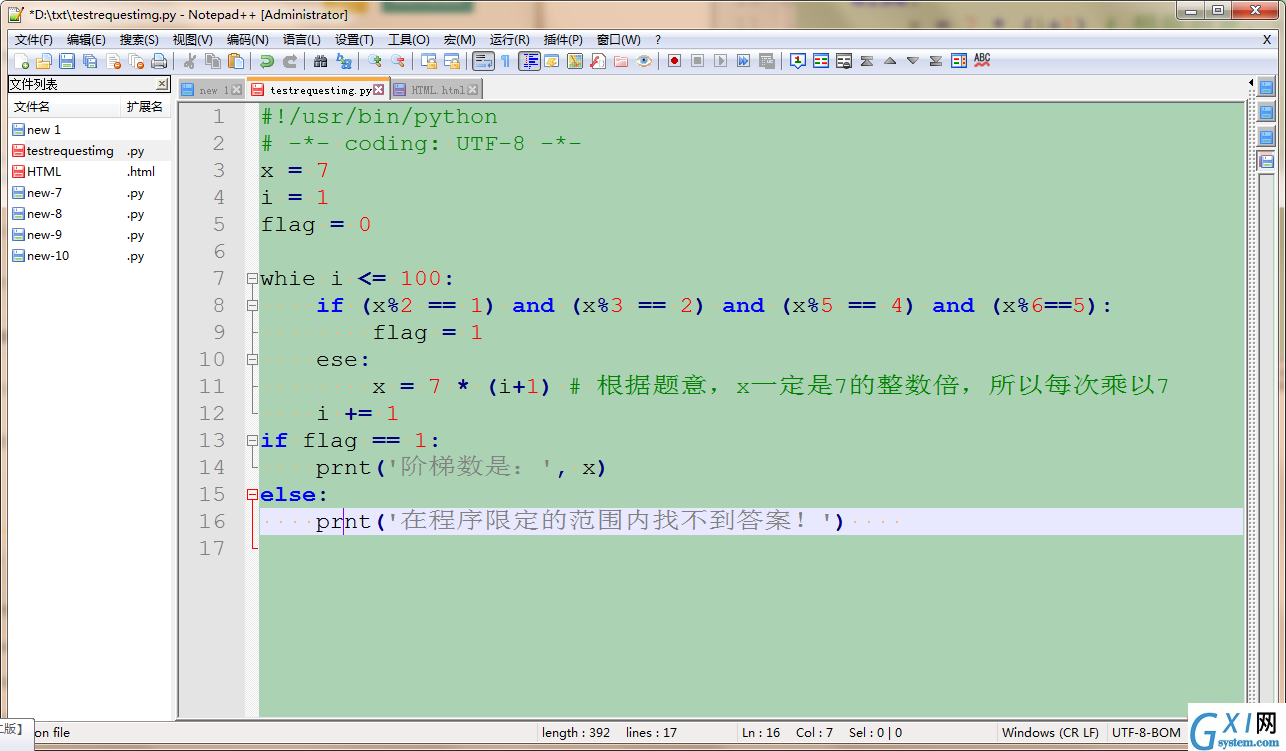Collapse the if block fold at line 8
Screen dimensions: 1286x751
[x=252, y=306]
